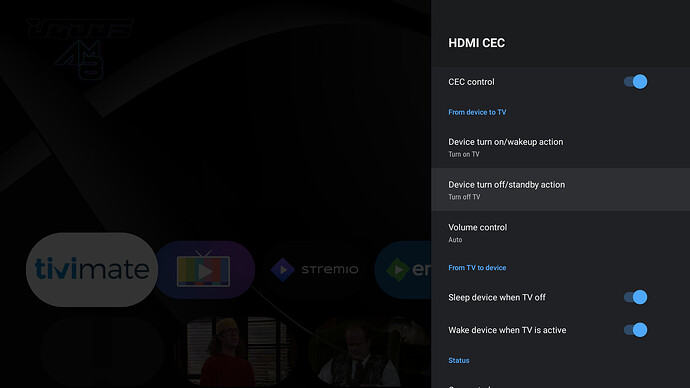The height and width of the screenshot is (388, 690).
Task: Click the Turn on TV value text
Action: click(464, 154)
